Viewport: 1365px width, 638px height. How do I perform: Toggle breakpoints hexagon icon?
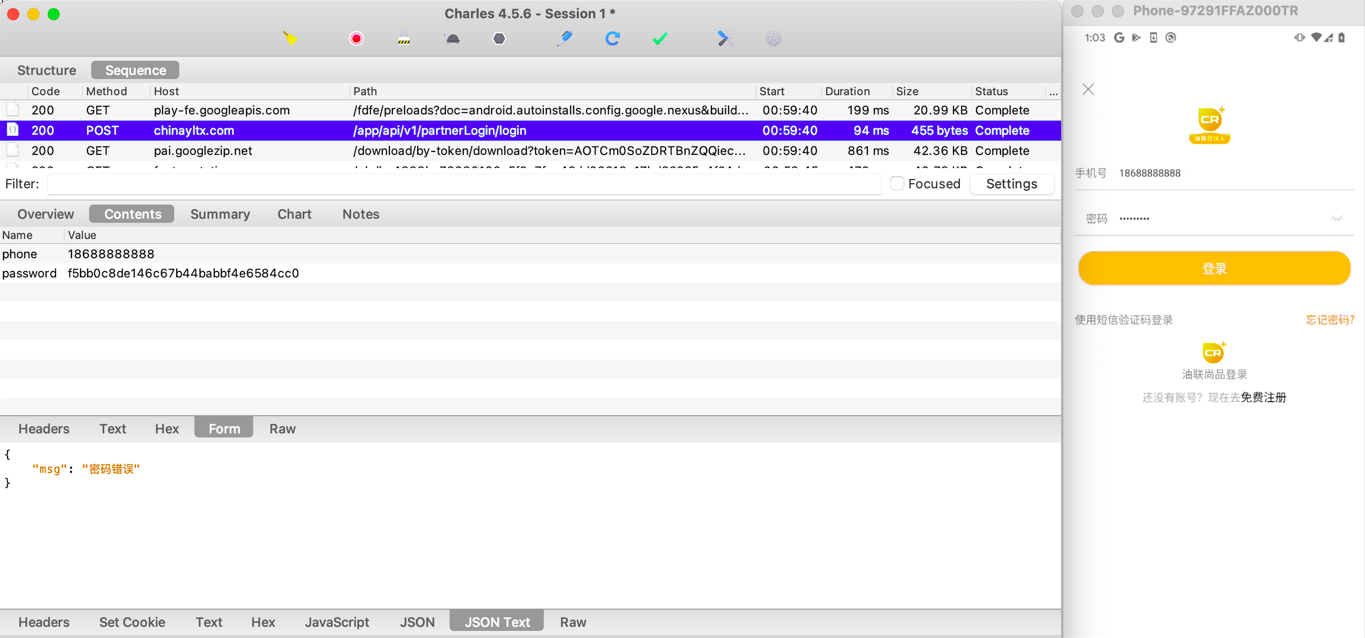(x=499, y=39)
